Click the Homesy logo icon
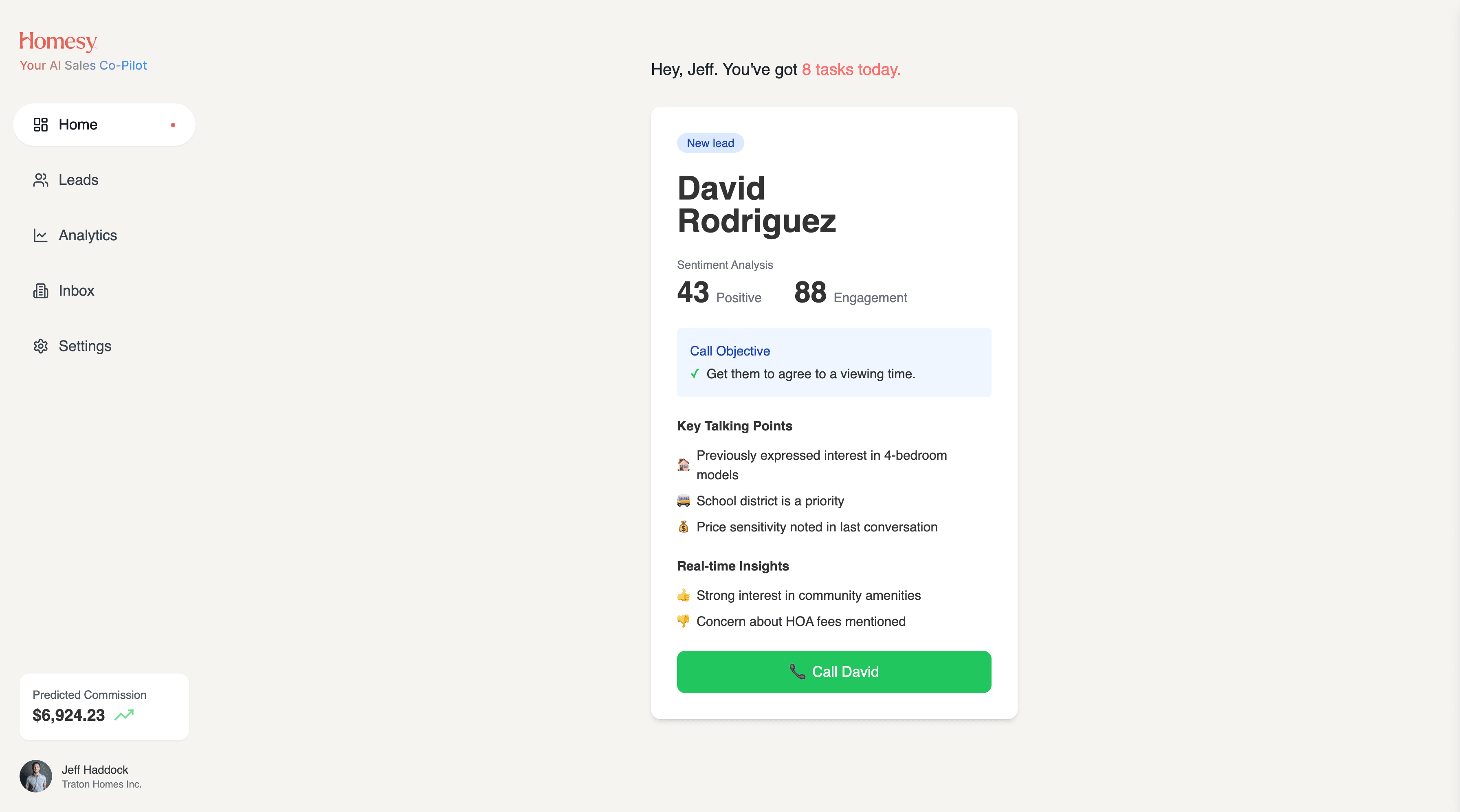 58,41
